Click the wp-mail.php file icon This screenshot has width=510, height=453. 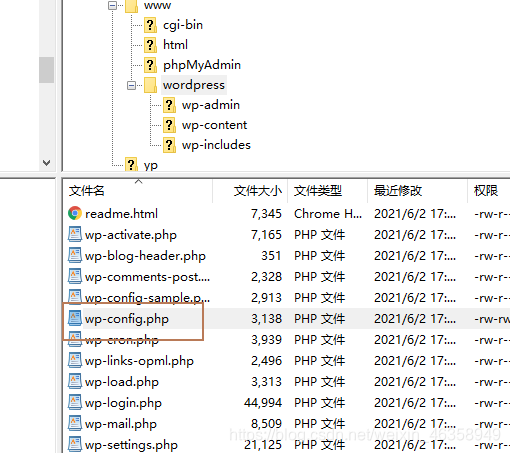click(75, 423)
